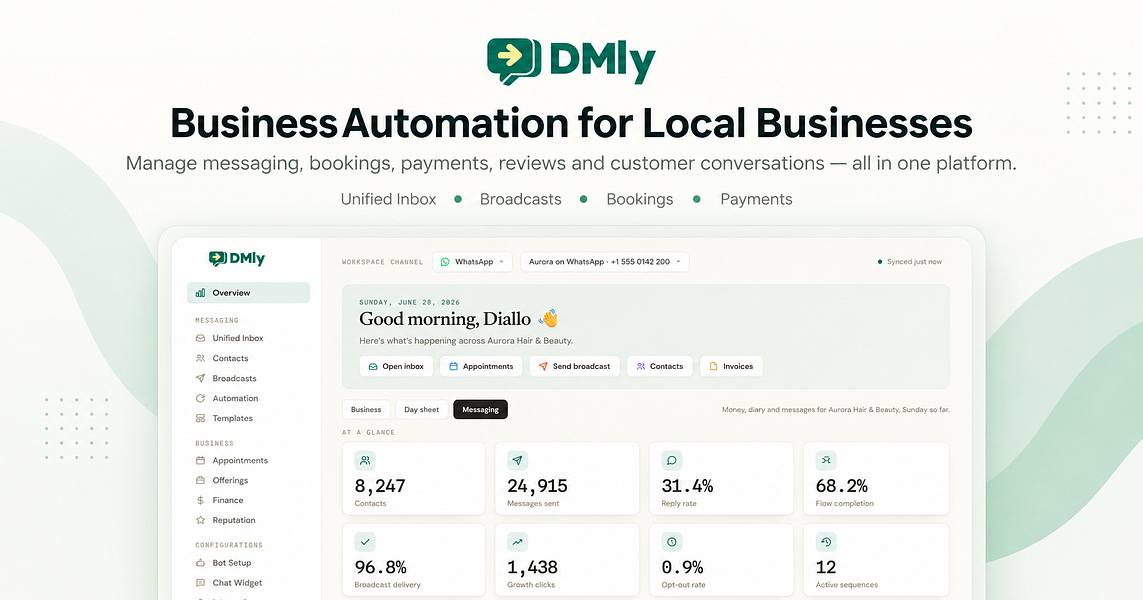
Task: Click the Synced just now status
Action: 910,262
